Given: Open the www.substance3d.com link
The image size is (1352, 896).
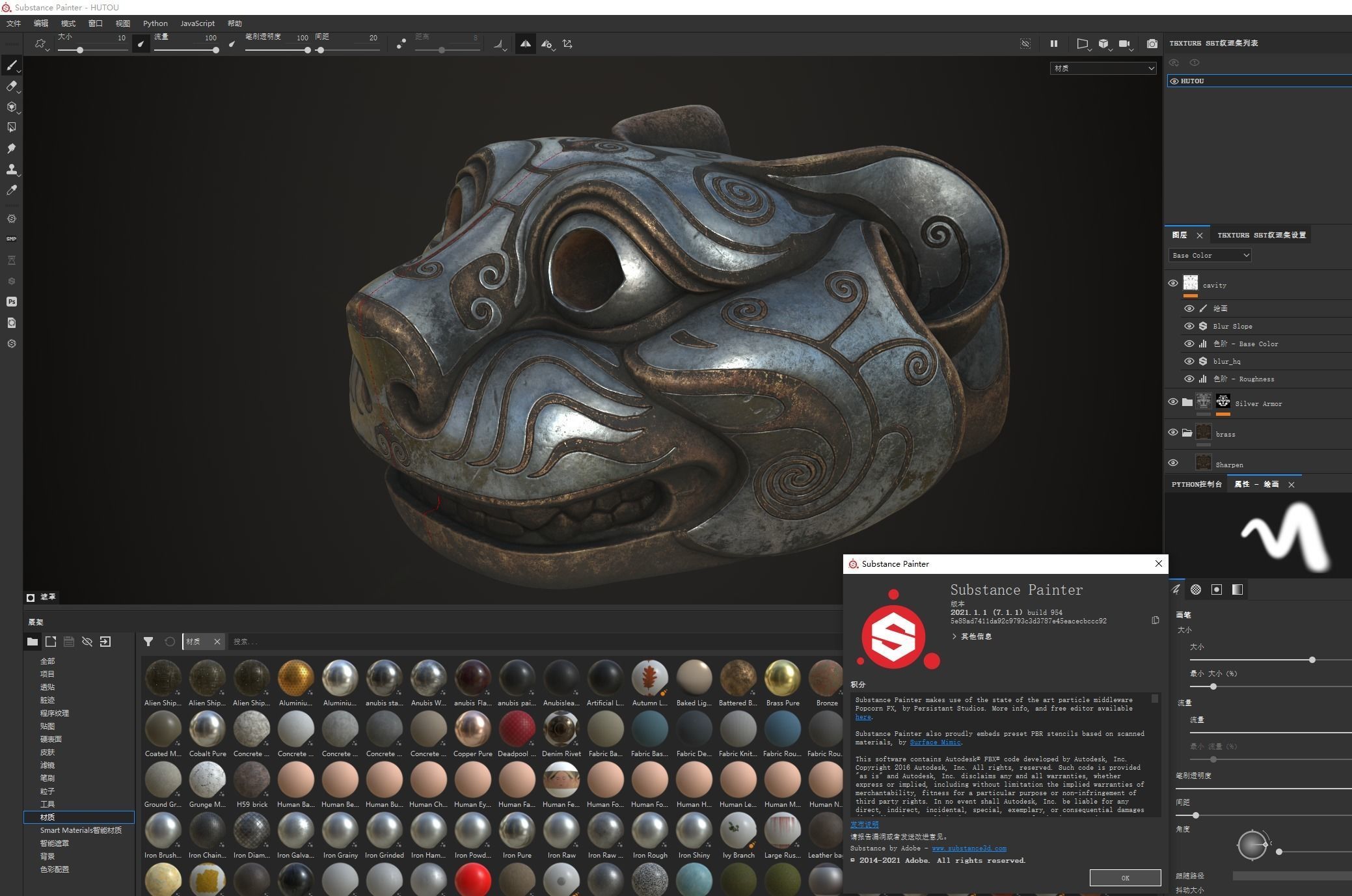Looking at the screenshot, I should (x=969, y=848).
